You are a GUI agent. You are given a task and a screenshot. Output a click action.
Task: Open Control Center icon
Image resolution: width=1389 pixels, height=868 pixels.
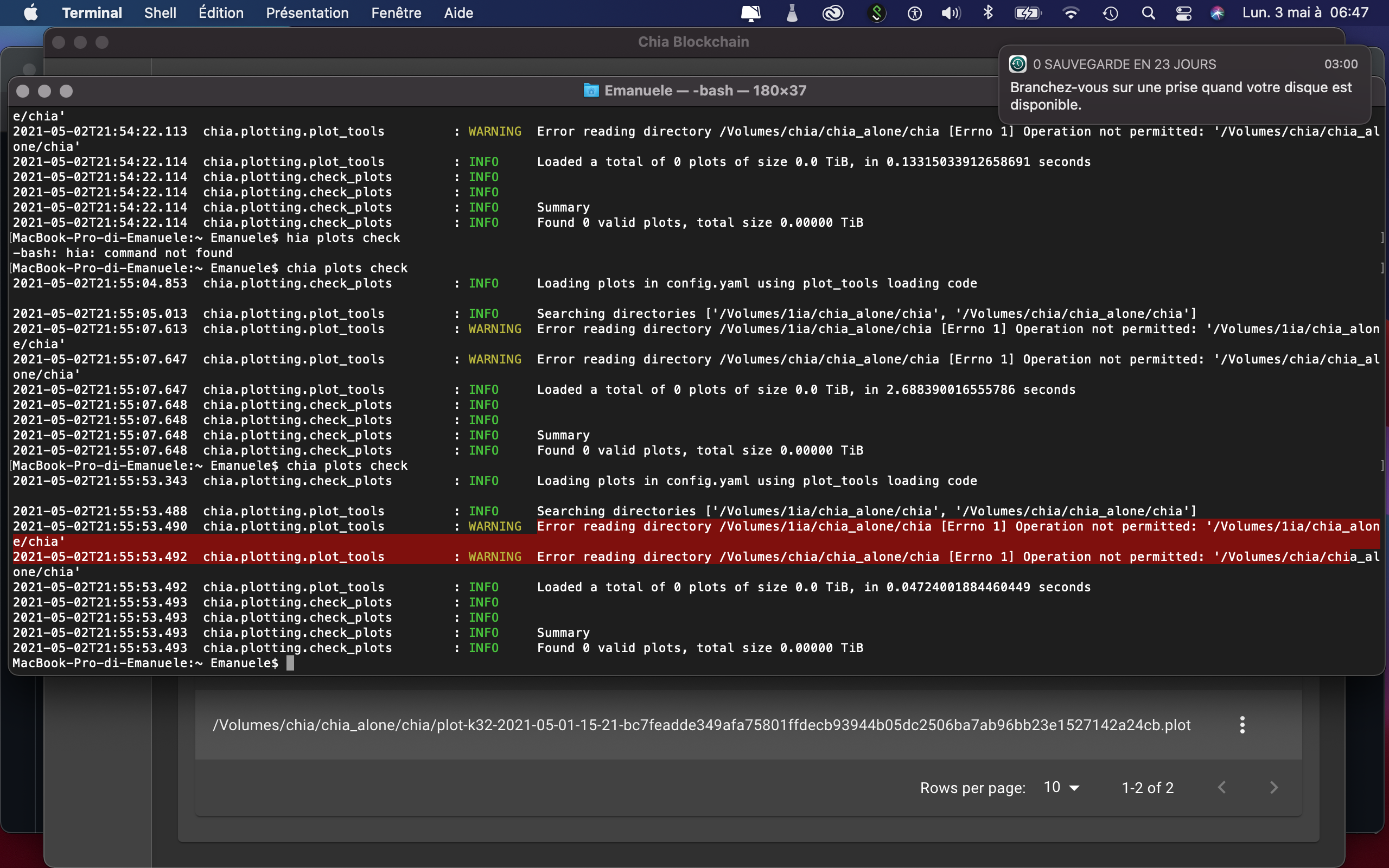click(x=1183, y=12)
